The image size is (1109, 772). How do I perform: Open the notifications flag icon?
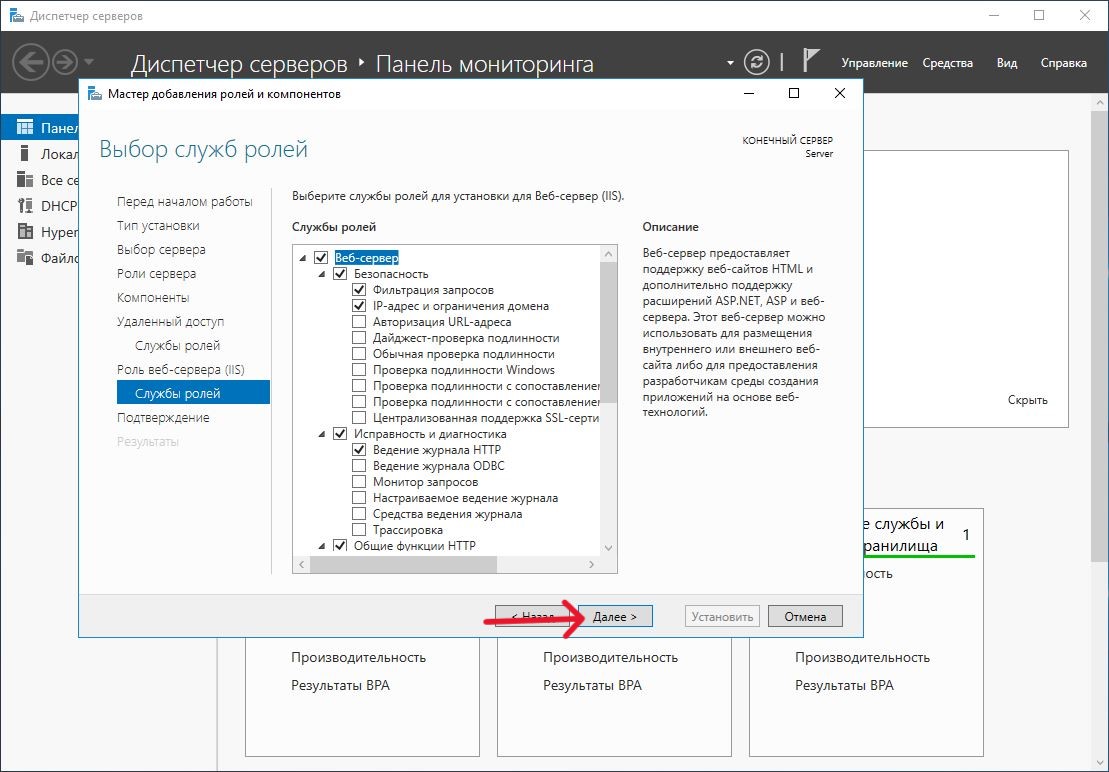pyautogui.click(x=811, y=61)
